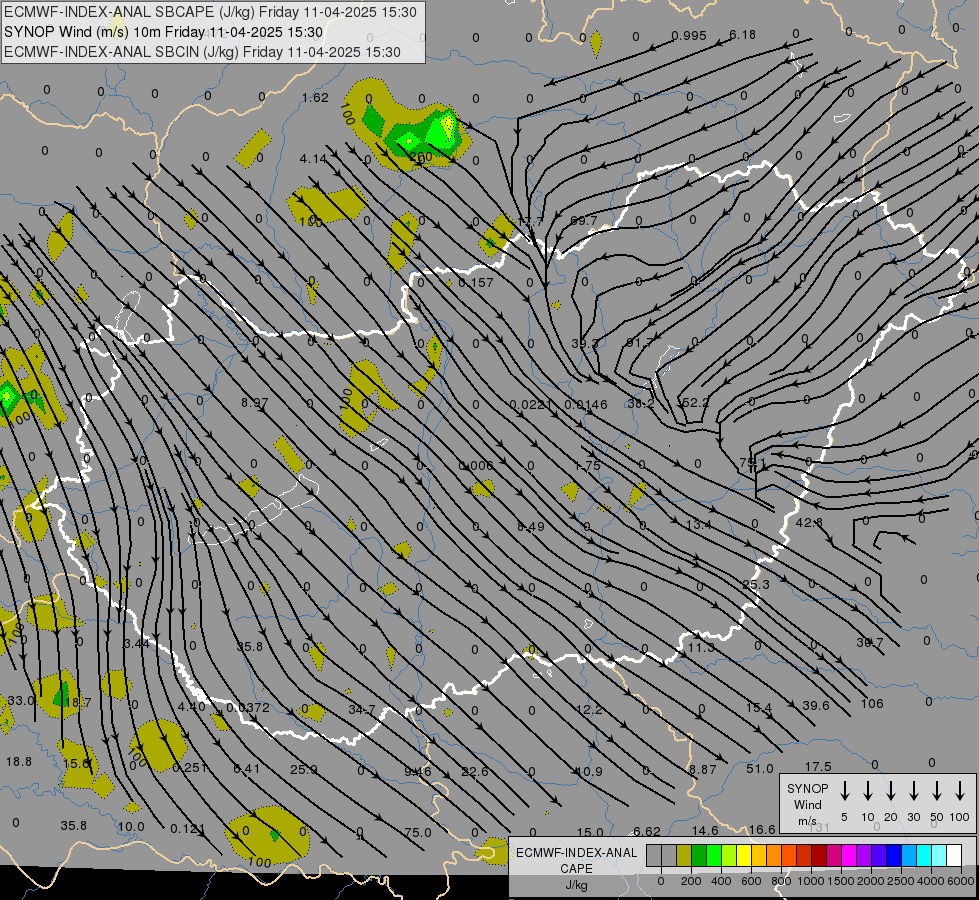
Task: Click the map value 13.4
Action: (698, 524)
